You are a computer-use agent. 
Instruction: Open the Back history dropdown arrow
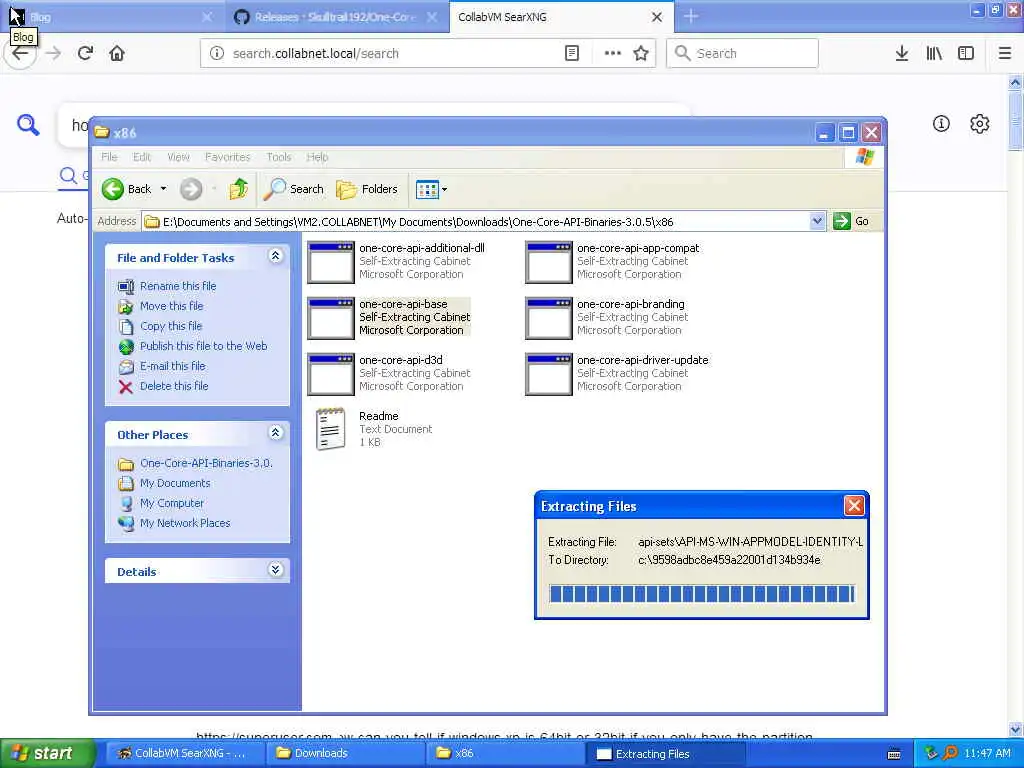[x=163, y=189]
